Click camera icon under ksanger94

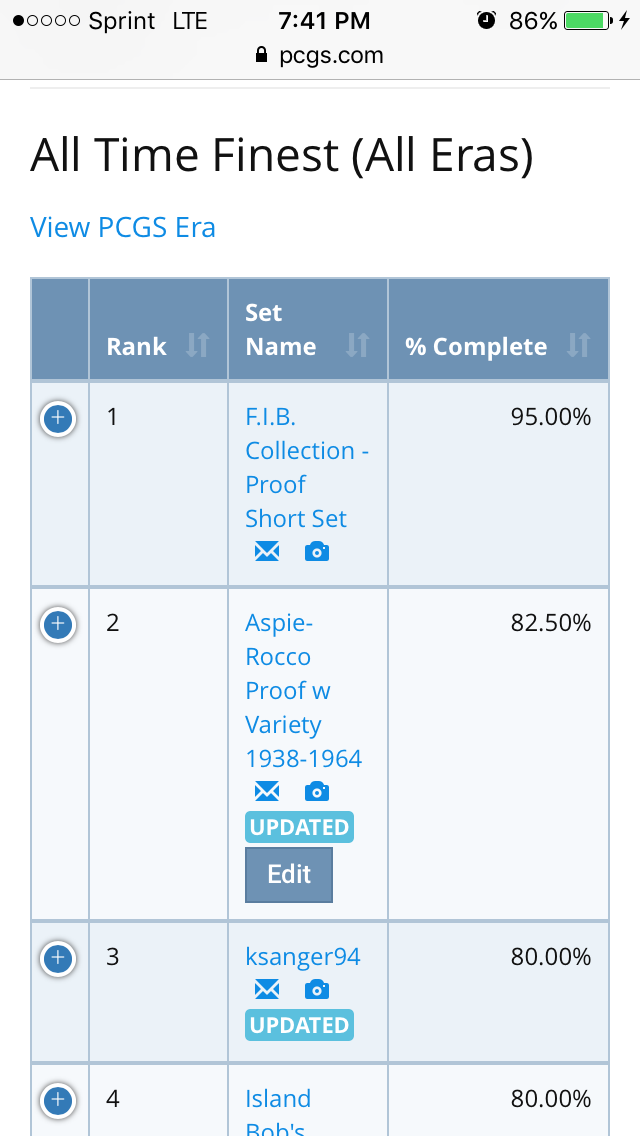coord(317,990)
